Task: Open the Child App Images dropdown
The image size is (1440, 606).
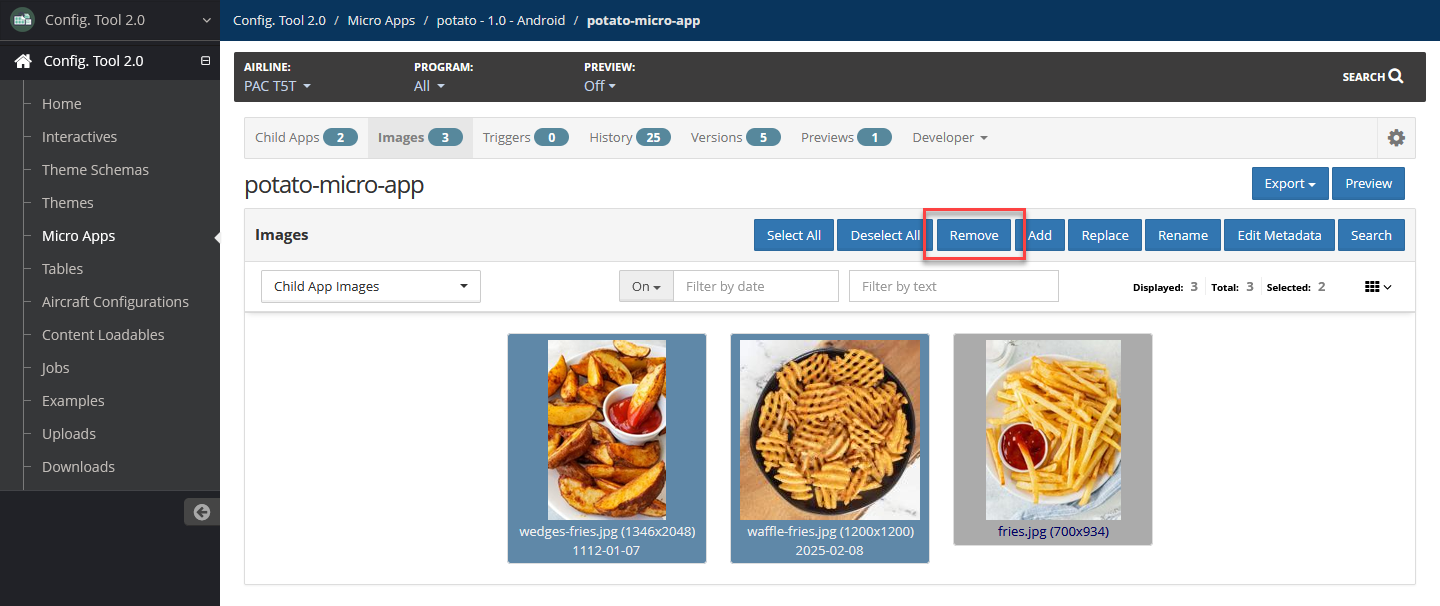Action: coord(371,286)
